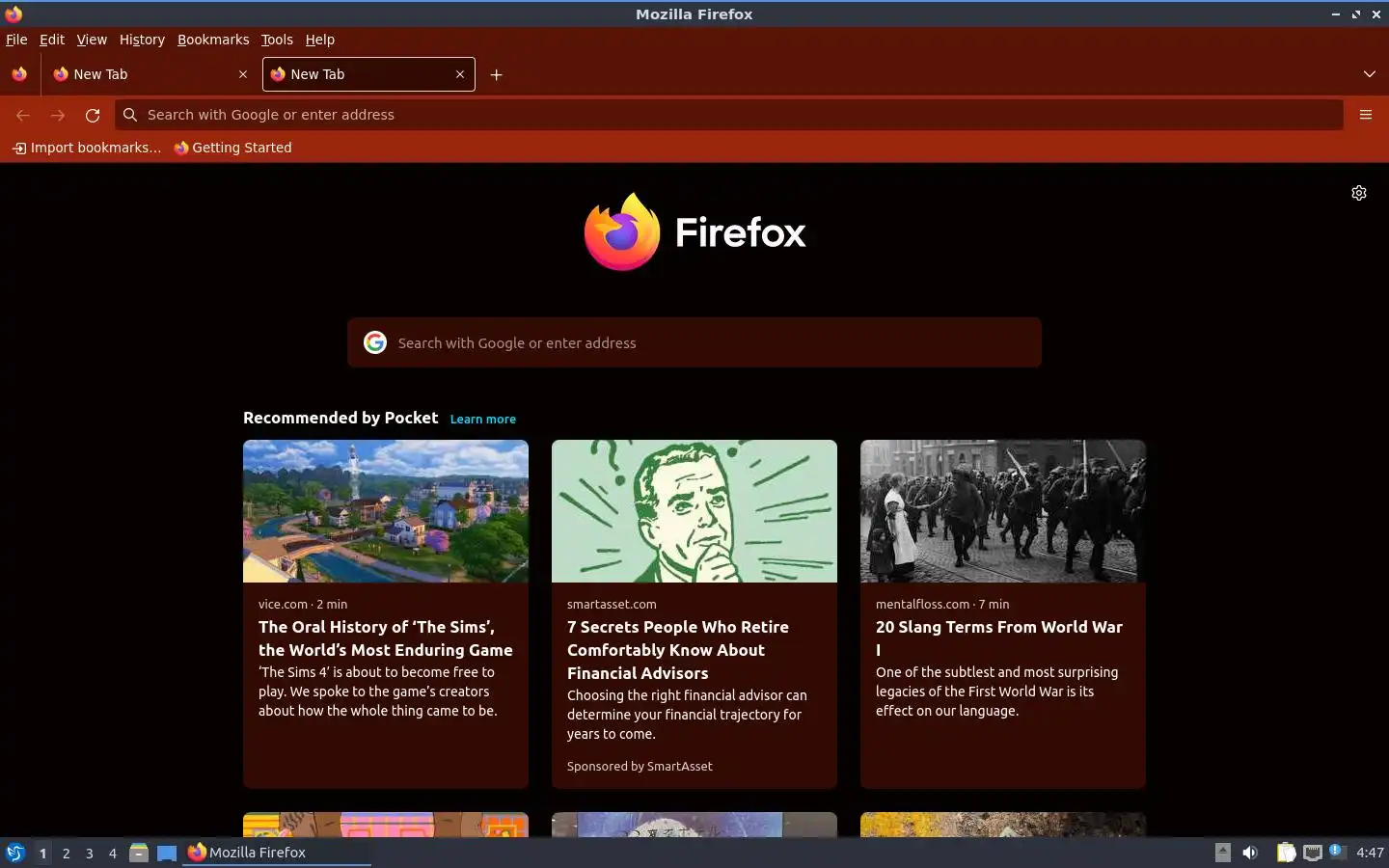Open the Edit menu
This screenshot has width=1389, height=868.
click(x=52, y=40)
